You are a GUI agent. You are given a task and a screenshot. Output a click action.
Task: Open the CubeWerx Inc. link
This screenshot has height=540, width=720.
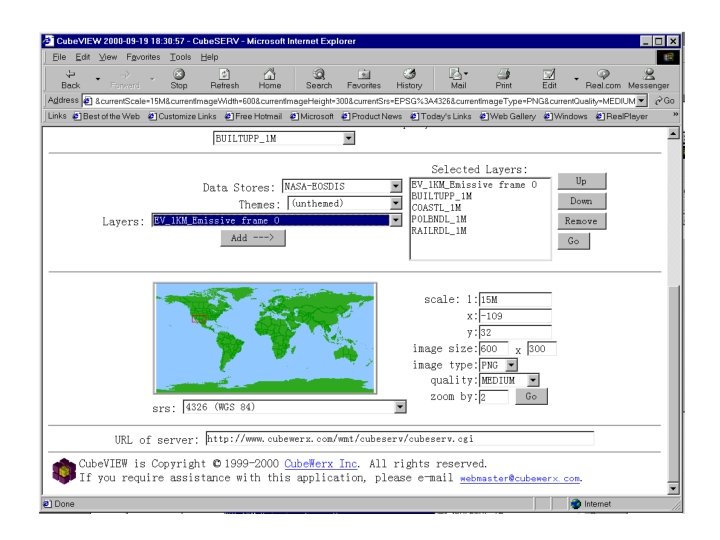pyautogui.click(x=321, y=464)
